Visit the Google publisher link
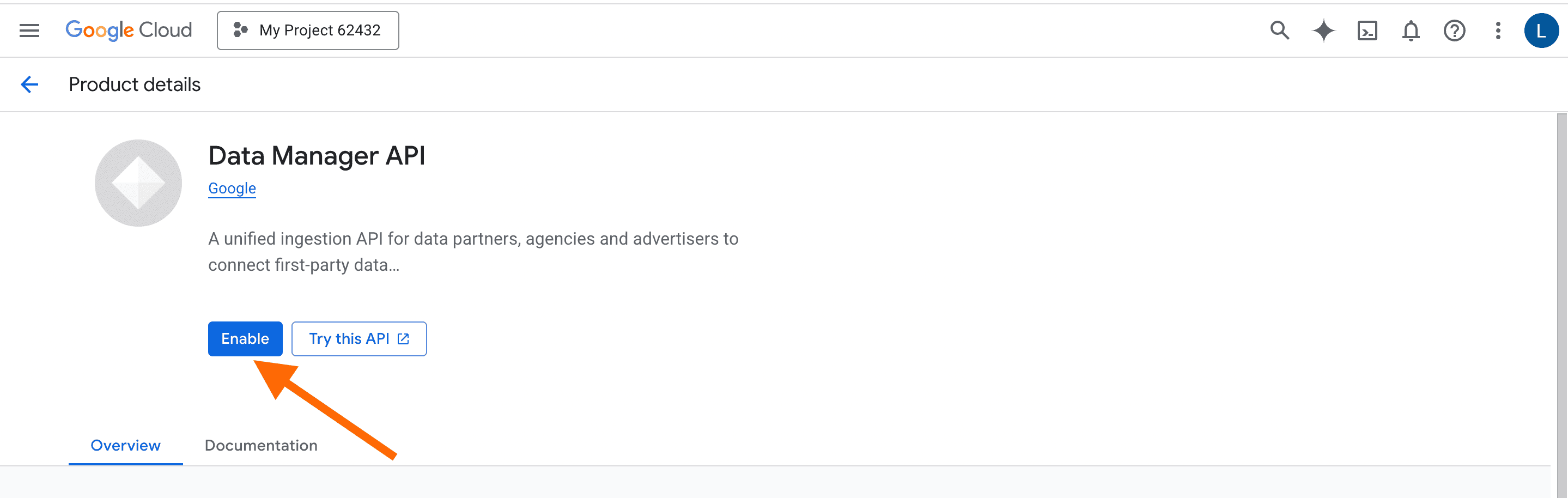 pyautogui.click(x=232, y=188)
